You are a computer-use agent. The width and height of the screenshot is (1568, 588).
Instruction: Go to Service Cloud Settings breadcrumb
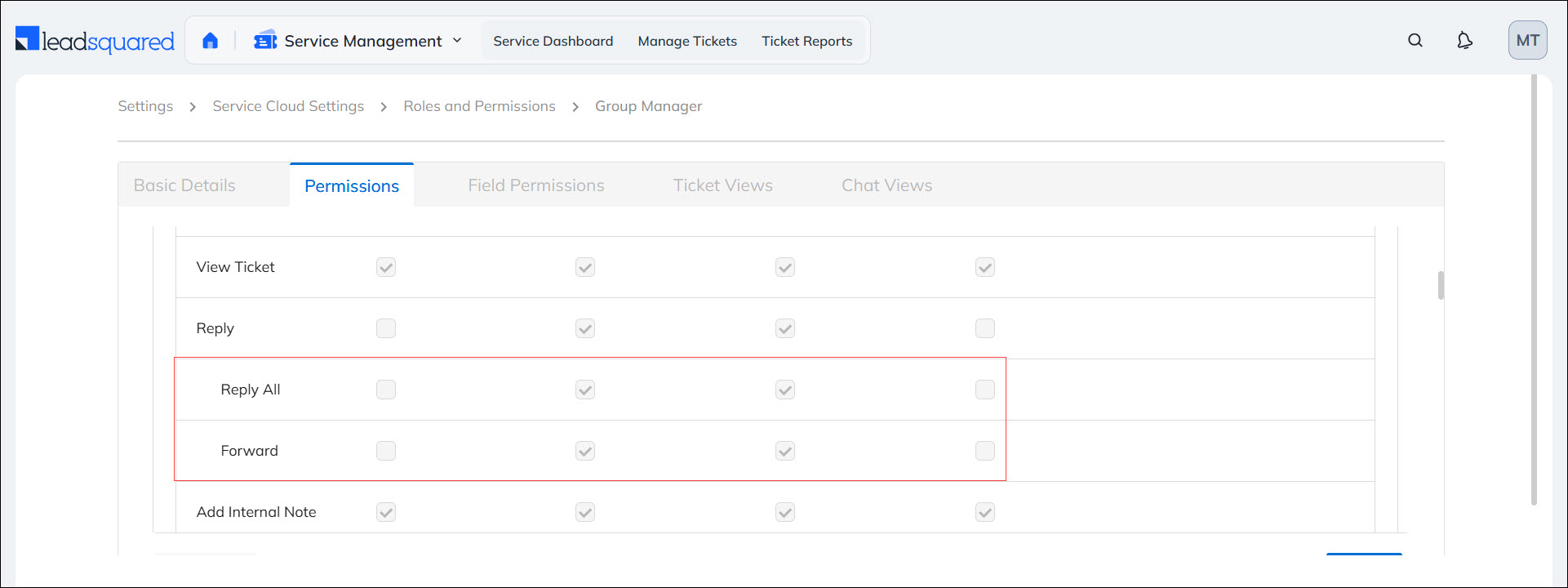point(288,106)
